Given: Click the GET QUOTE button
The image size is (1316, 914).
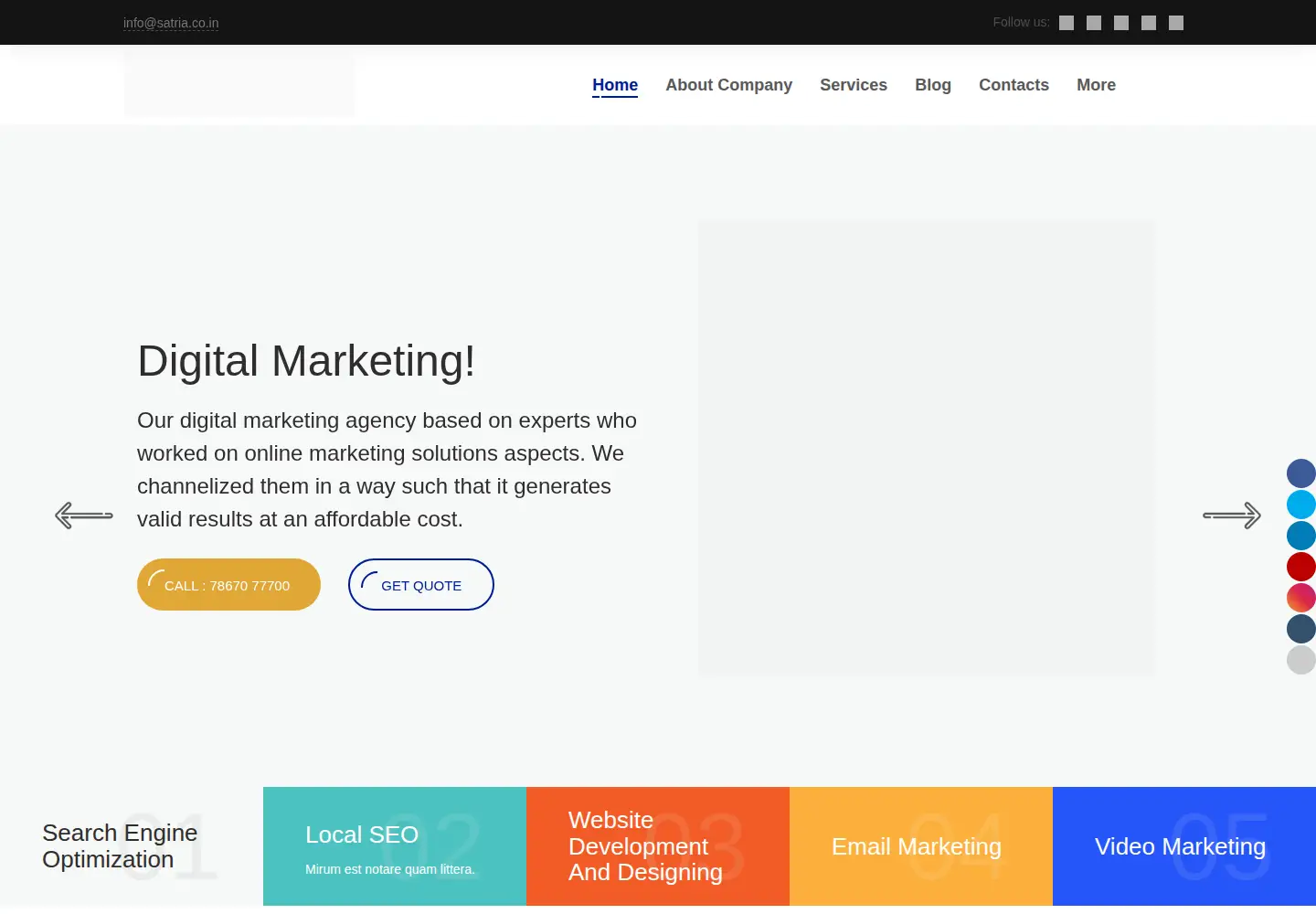Looking at the screenshot, I should click(421, 585).
